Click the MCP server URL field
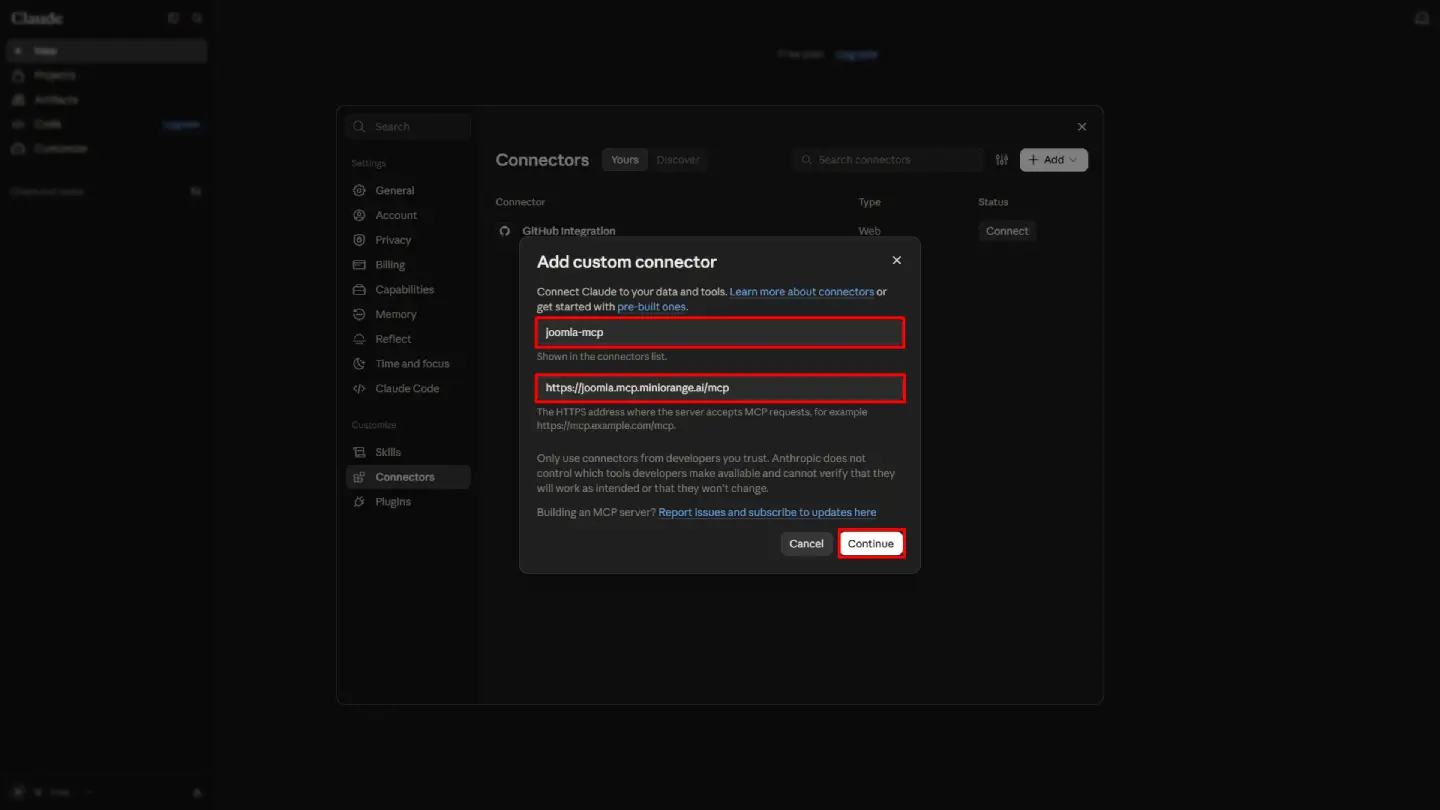The width and height of the screenshot is (1440, 810). (720, 388)
